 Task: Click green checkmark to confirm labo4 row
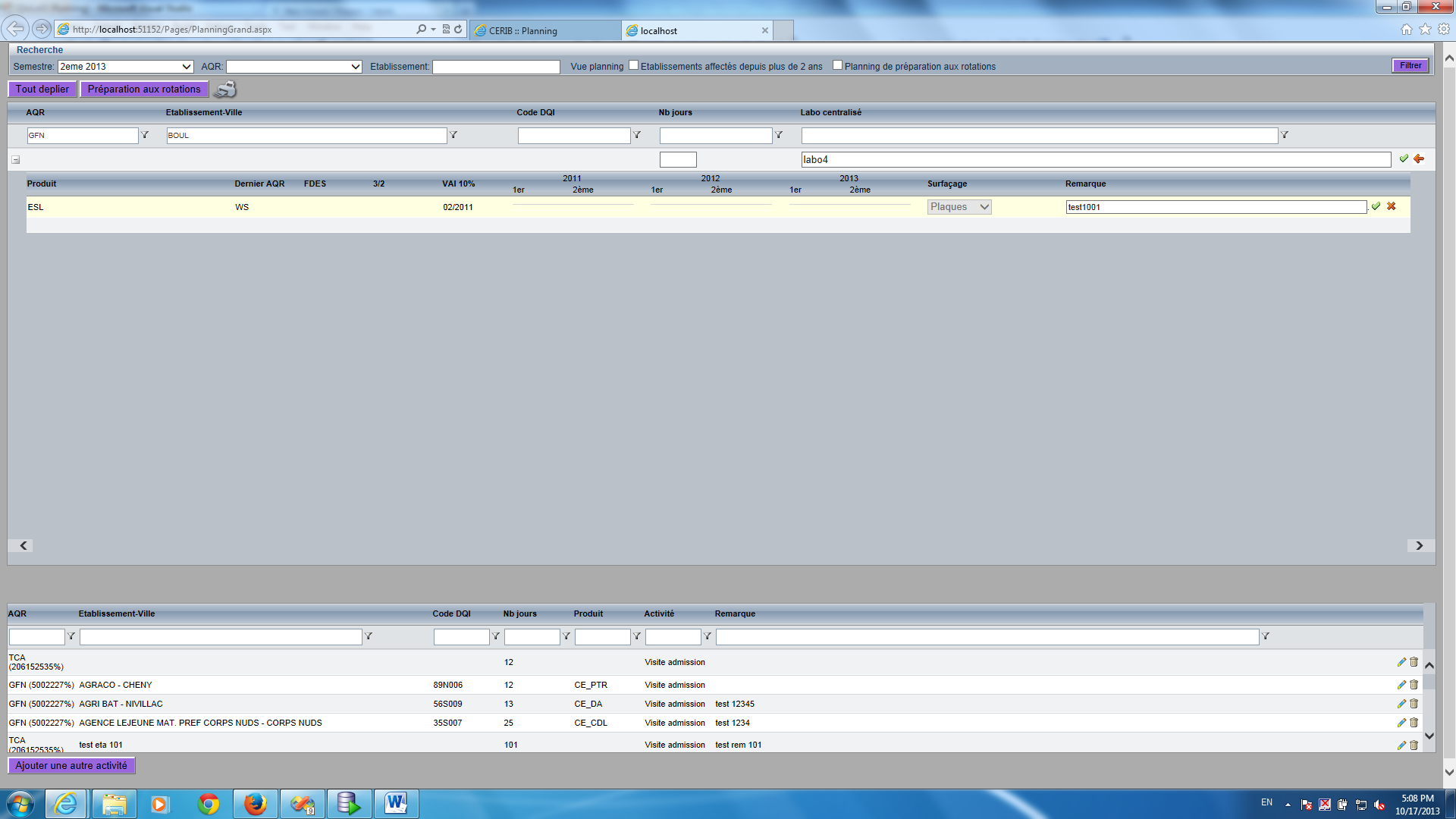[x=1404, y=159]
